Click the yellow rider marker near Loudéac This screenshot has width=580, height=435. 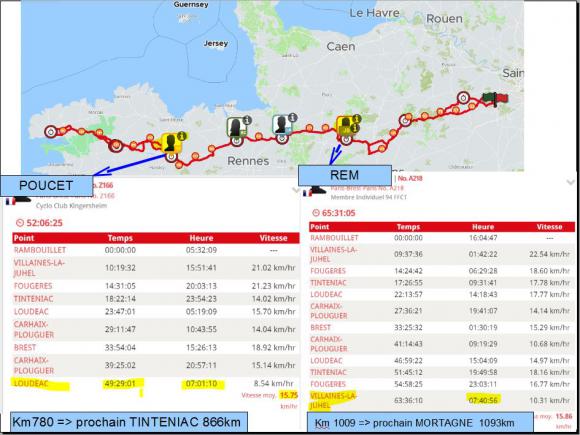[x=172, y=142]
